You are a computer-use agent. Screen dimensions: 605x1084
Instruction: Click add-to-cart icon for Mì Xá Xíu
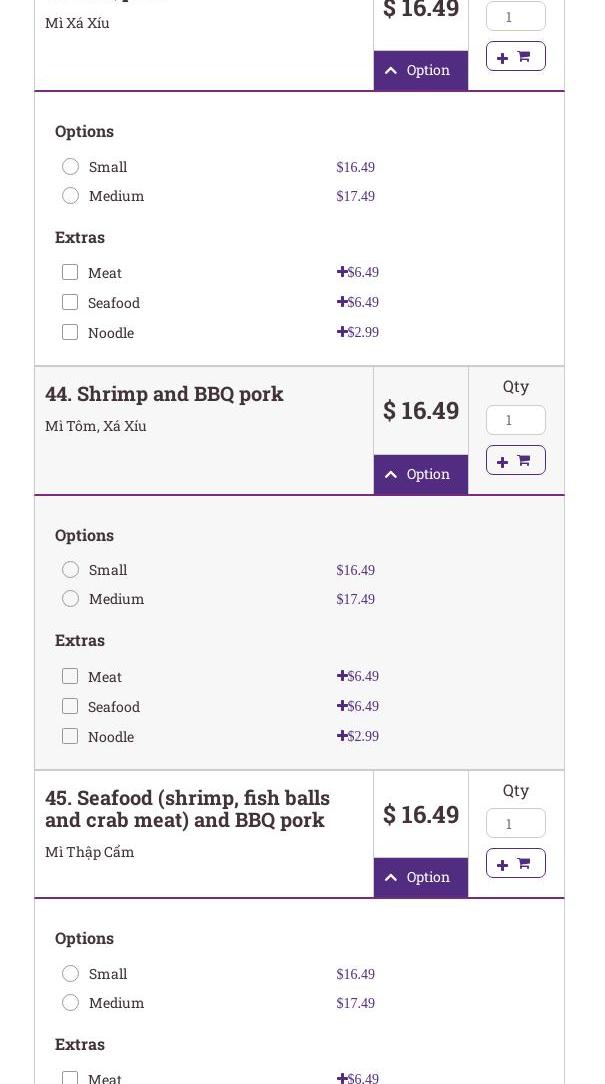[x=515, y=57]
